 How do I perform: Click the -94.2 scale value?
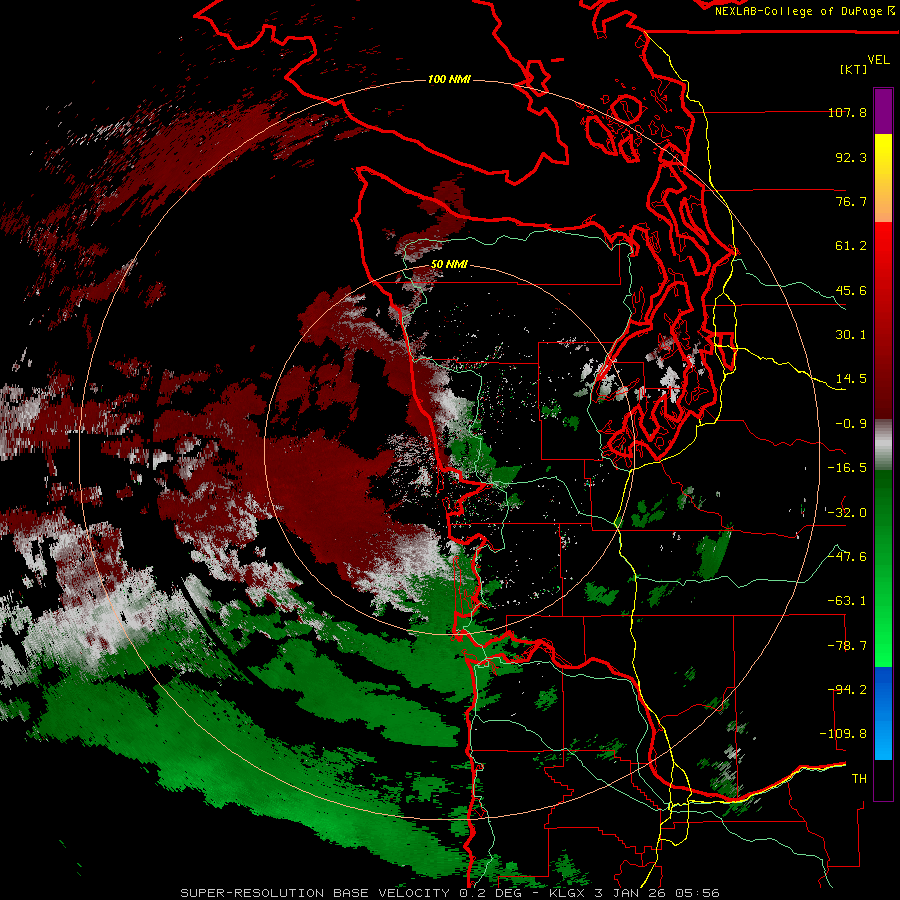[847, 690]
